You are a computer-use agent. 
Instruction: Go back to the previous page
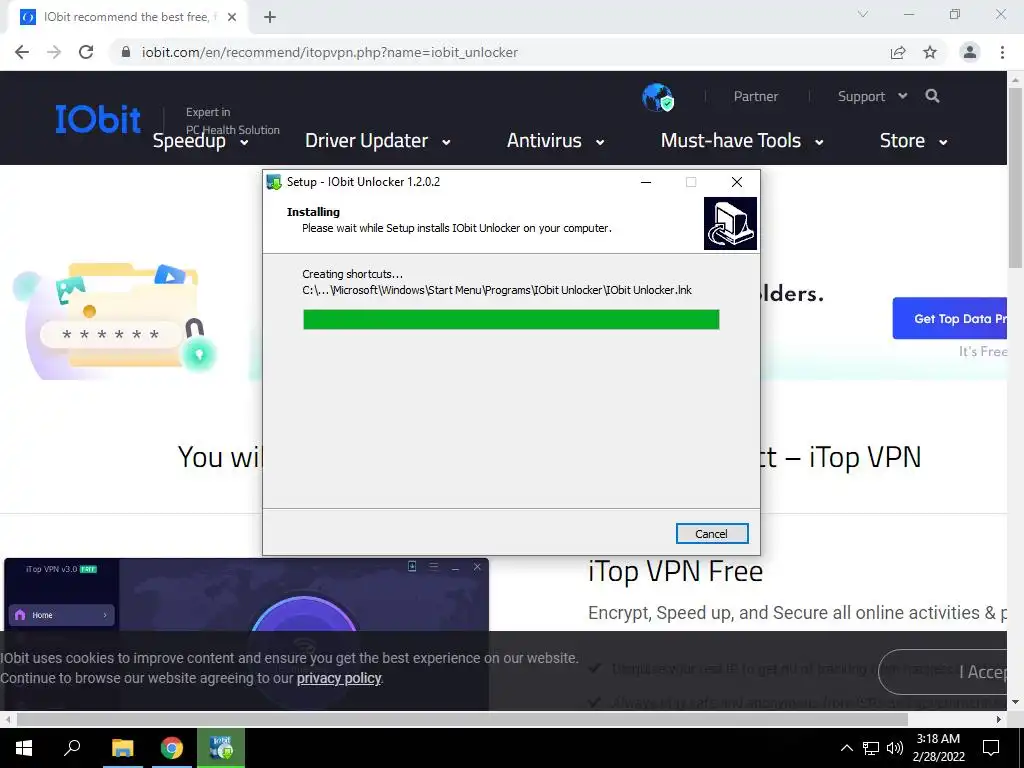point(22,52)
